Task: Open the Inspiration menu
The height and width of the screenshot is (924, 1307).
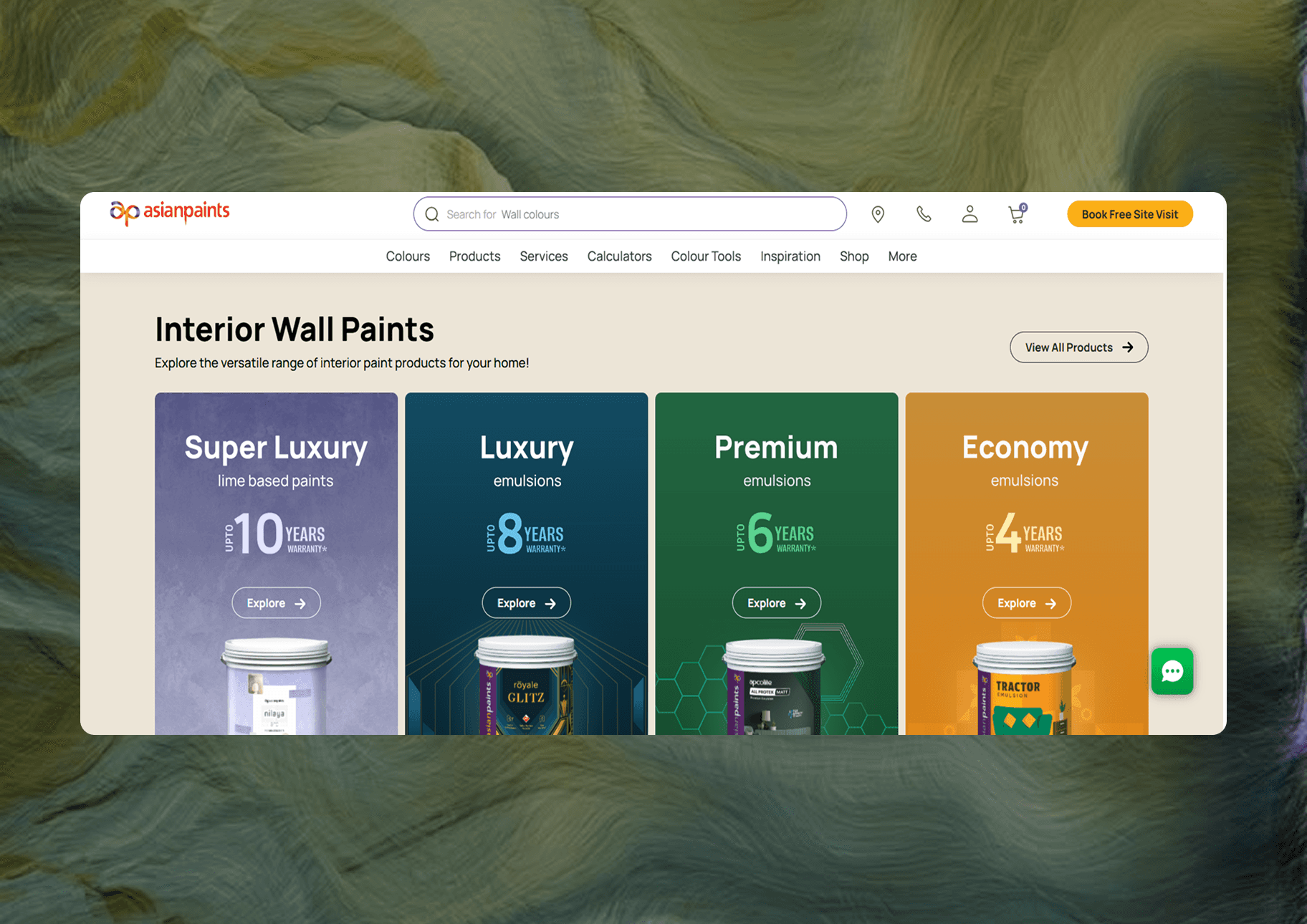Action: (x=790, y=256)
